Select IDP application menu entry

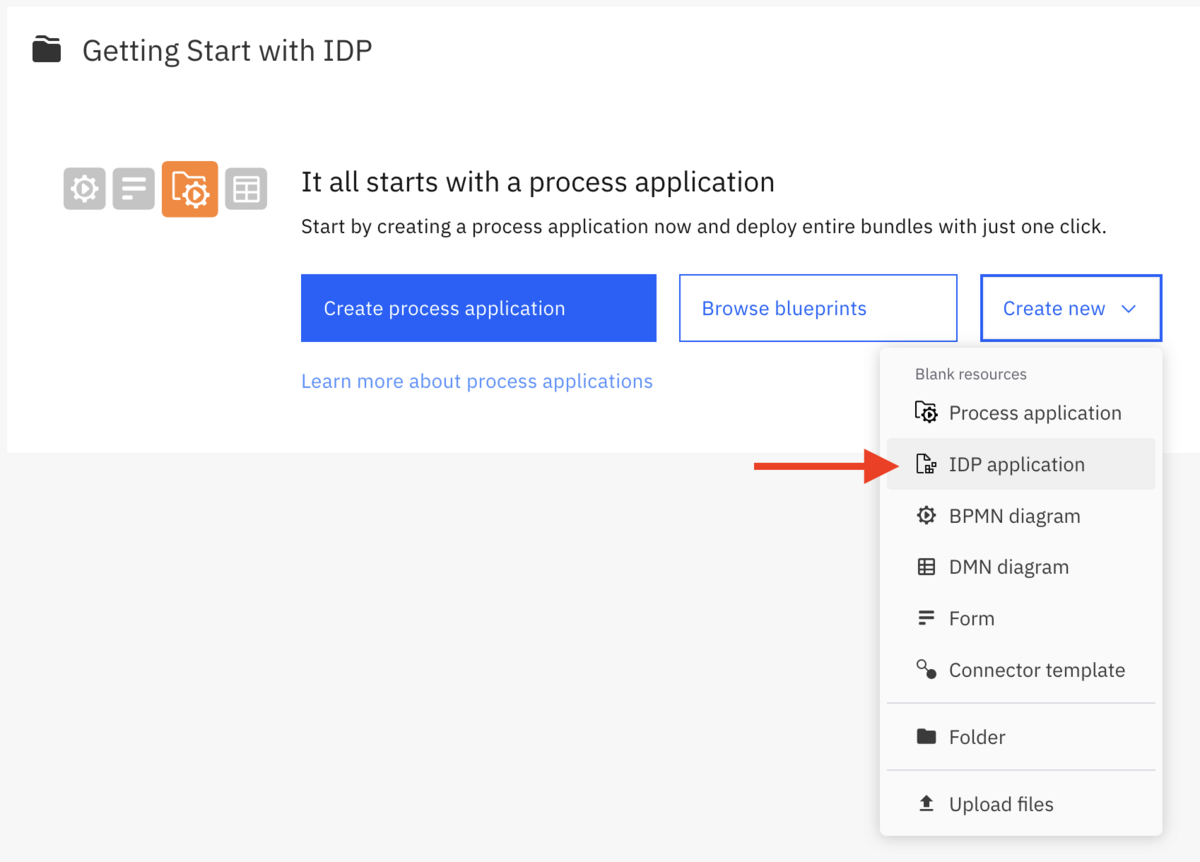1021,464
